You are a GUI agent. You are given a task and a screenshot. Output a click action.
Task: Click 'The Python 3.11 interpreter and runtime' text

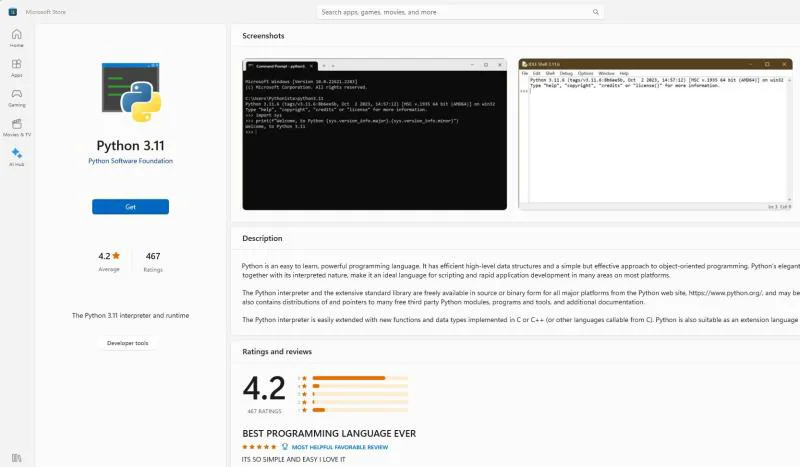pyautogui.click(x=131, y=315)
